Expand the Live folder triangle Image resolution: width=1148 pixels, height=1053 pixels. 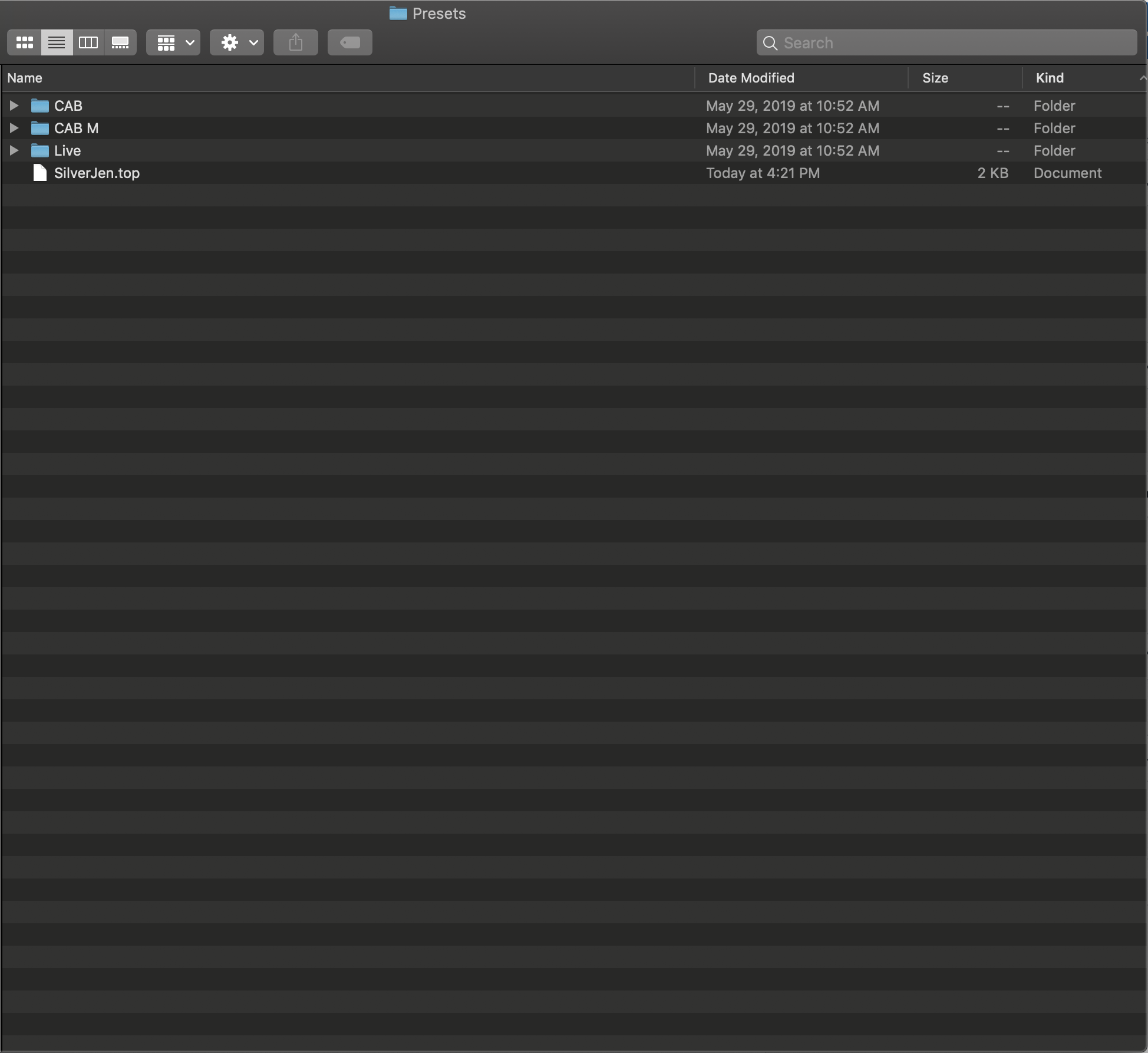(14, 150)
